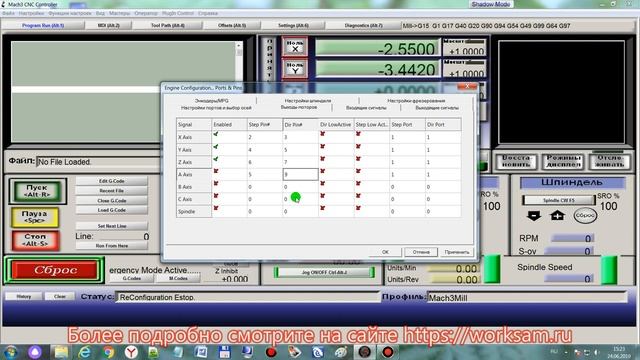Zero the Y axis with Ноль Y

click(295, 68)
